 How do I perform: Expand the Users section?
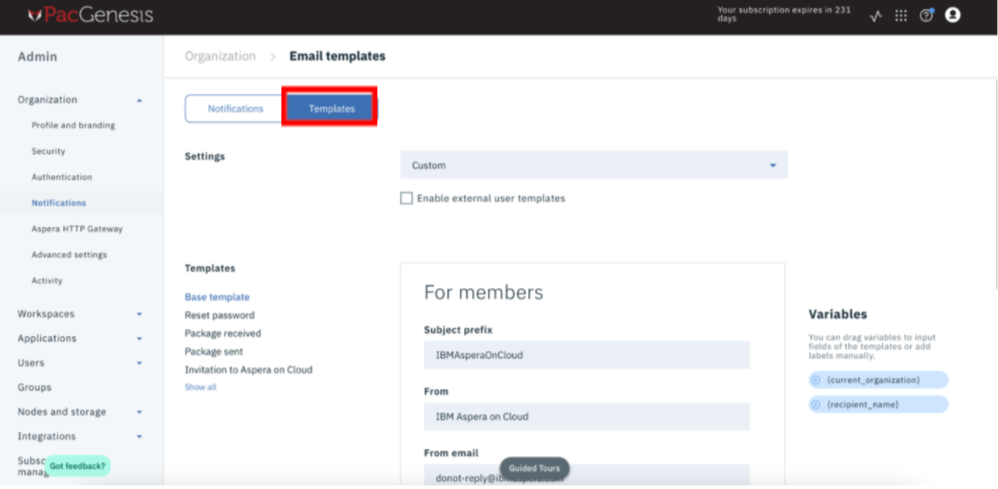pyautogui.click(x=139, y=364)
